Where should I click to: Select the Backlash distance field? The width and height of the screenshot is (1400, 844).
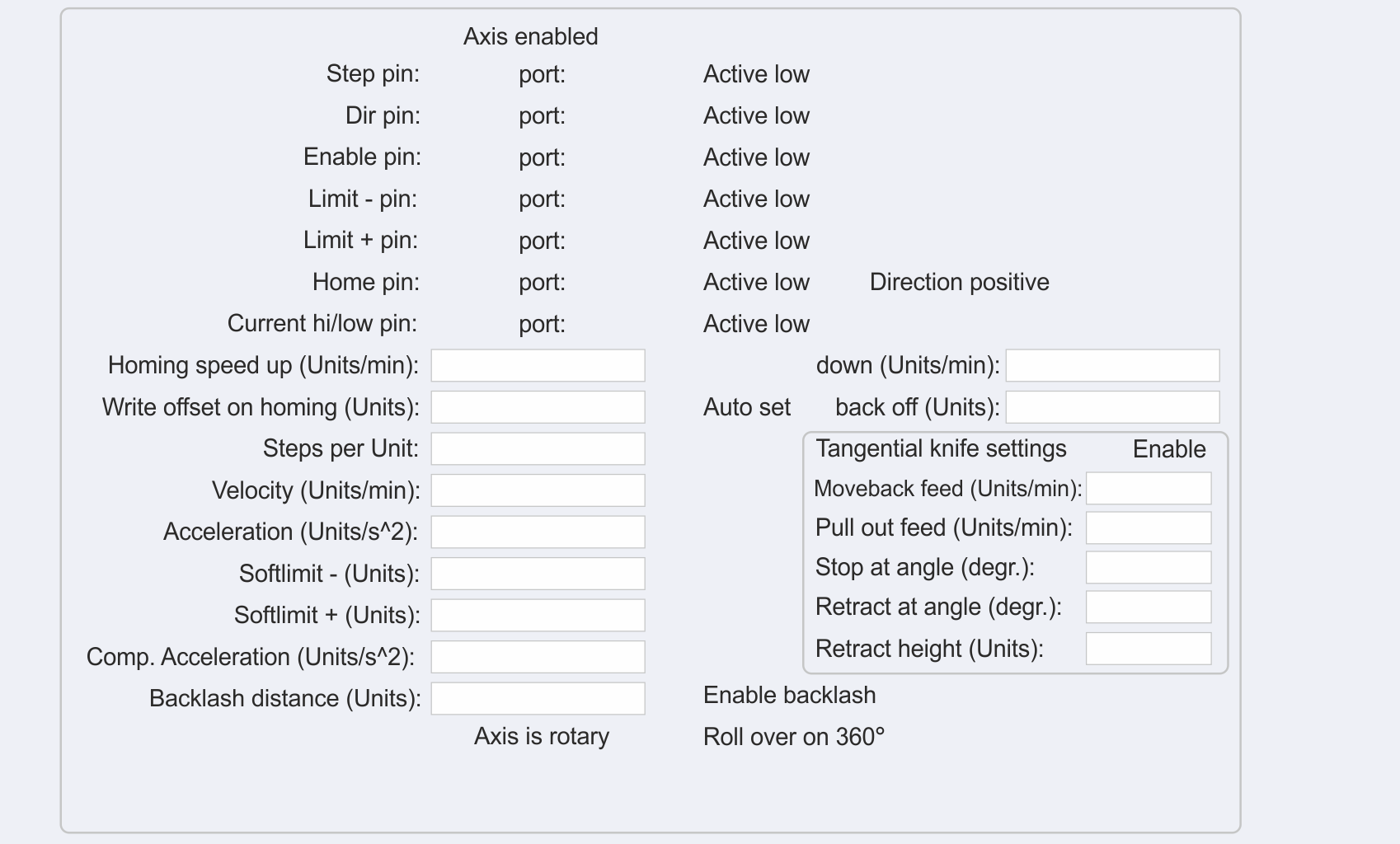click(538, 698)
